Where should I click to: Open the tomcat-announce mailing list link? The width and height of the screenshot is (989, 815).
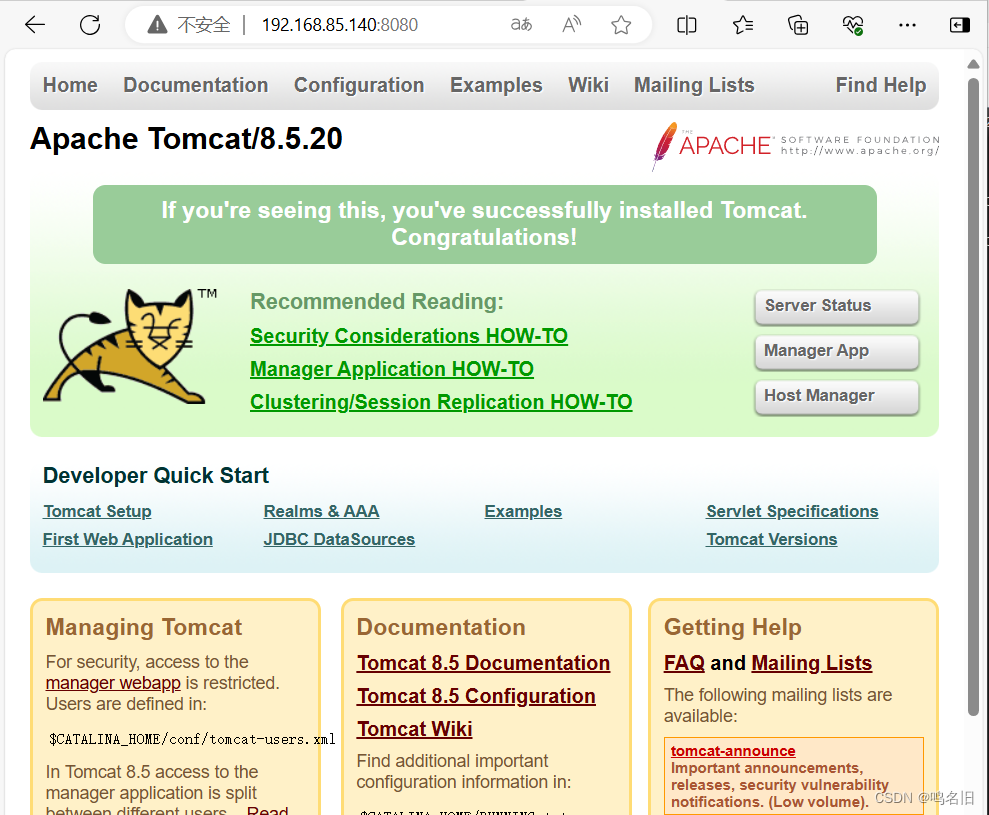pyautogui.click(x=733, y=751)
